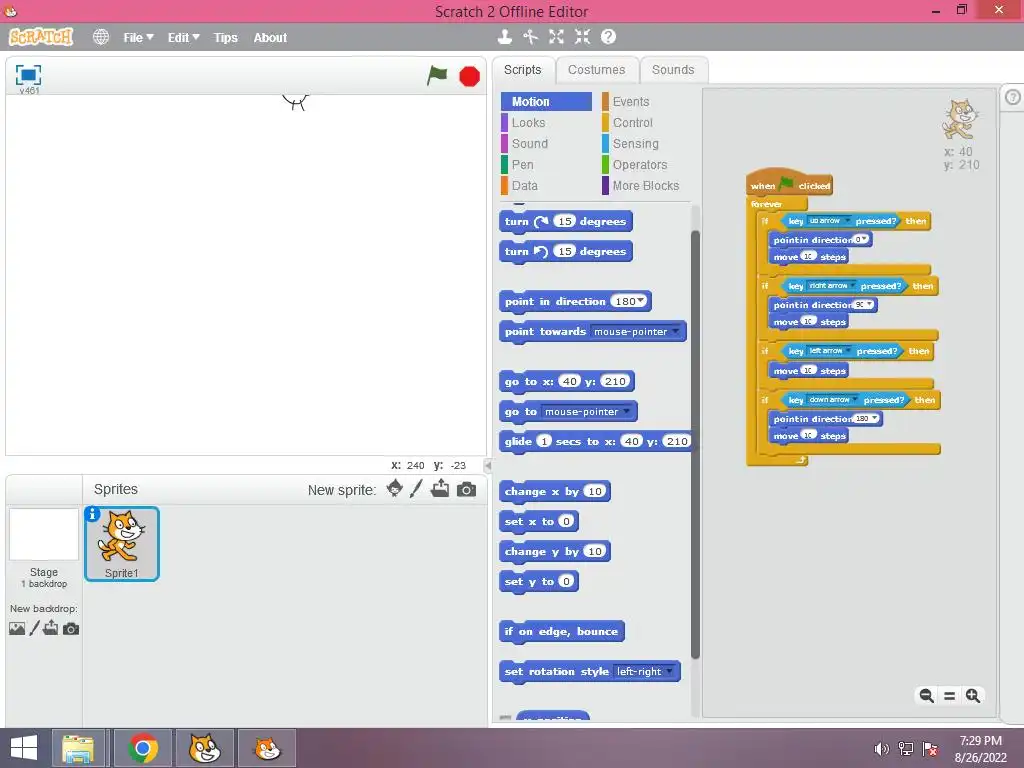Upload backdrop from file
This screenshot has height=768, width=1024.
(51, 628)
